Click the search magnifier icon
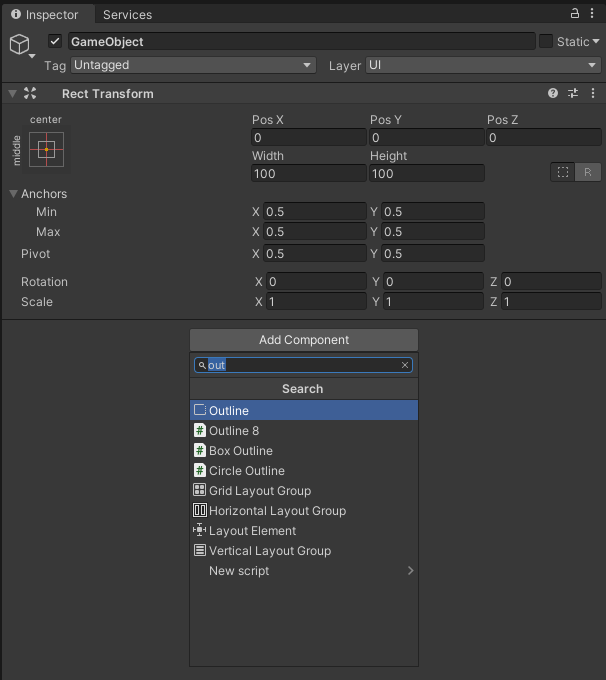 pos(202,366)
